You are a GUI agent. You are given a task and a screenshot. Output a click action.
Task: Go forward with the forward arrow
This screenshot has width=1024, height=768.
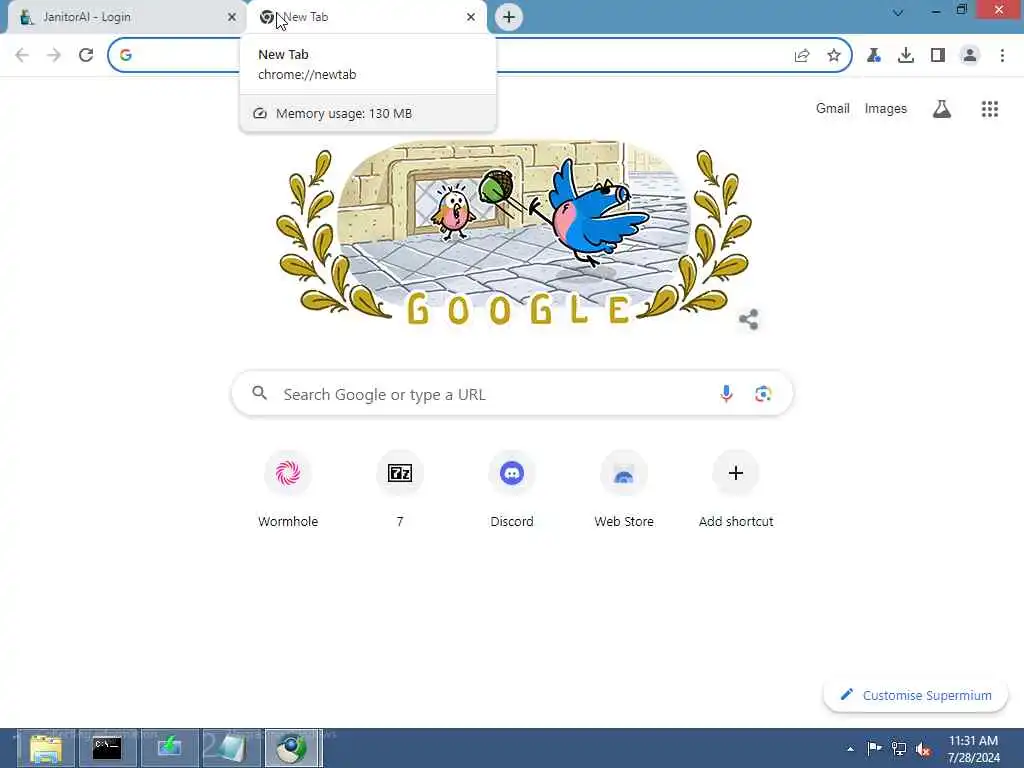(54, 55)
